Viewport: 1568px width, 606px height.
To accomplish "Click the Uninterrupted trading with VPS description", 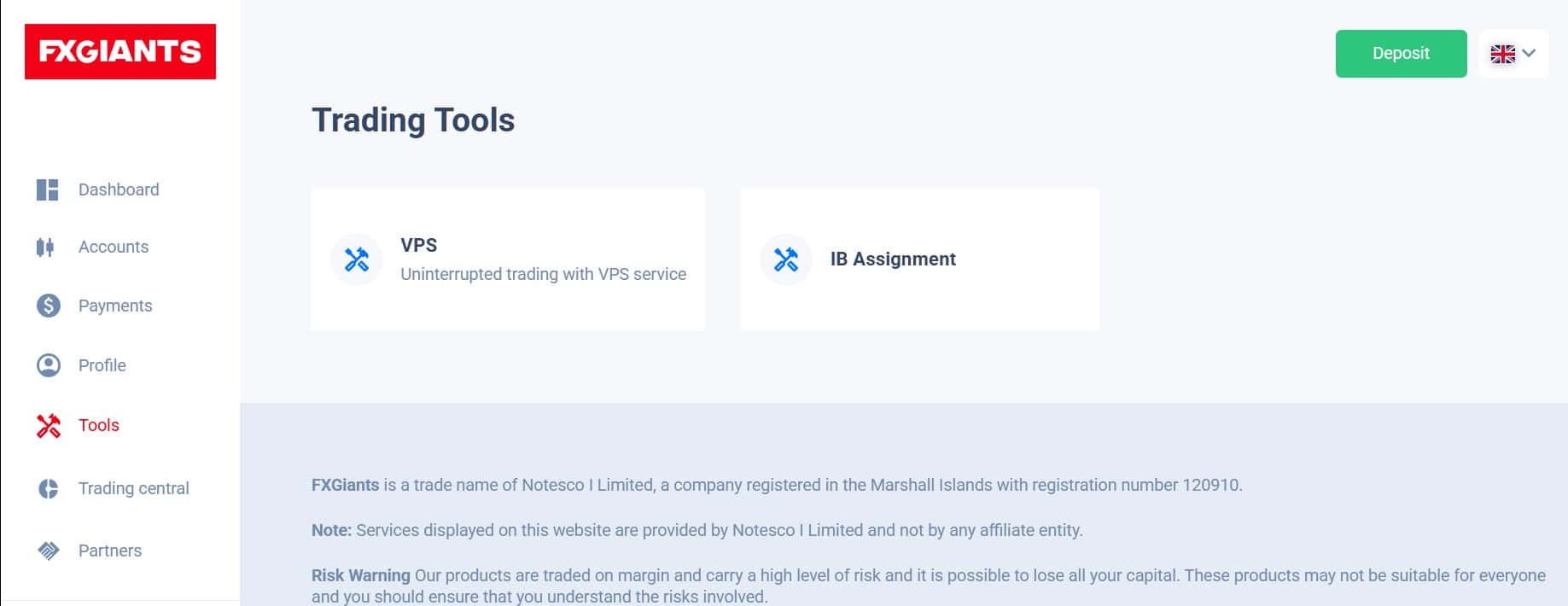I will (543, 274).
